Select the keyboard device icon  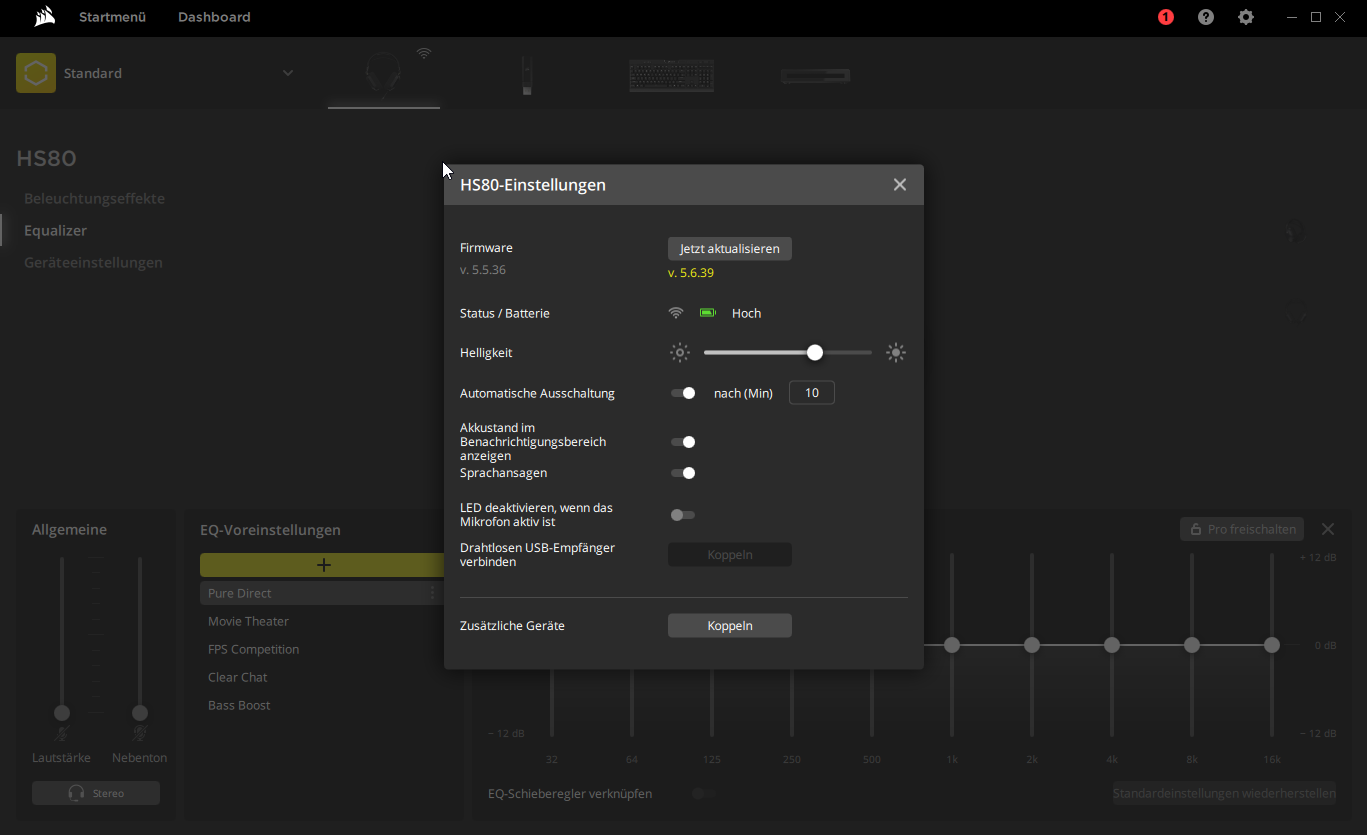click(671, 75)
